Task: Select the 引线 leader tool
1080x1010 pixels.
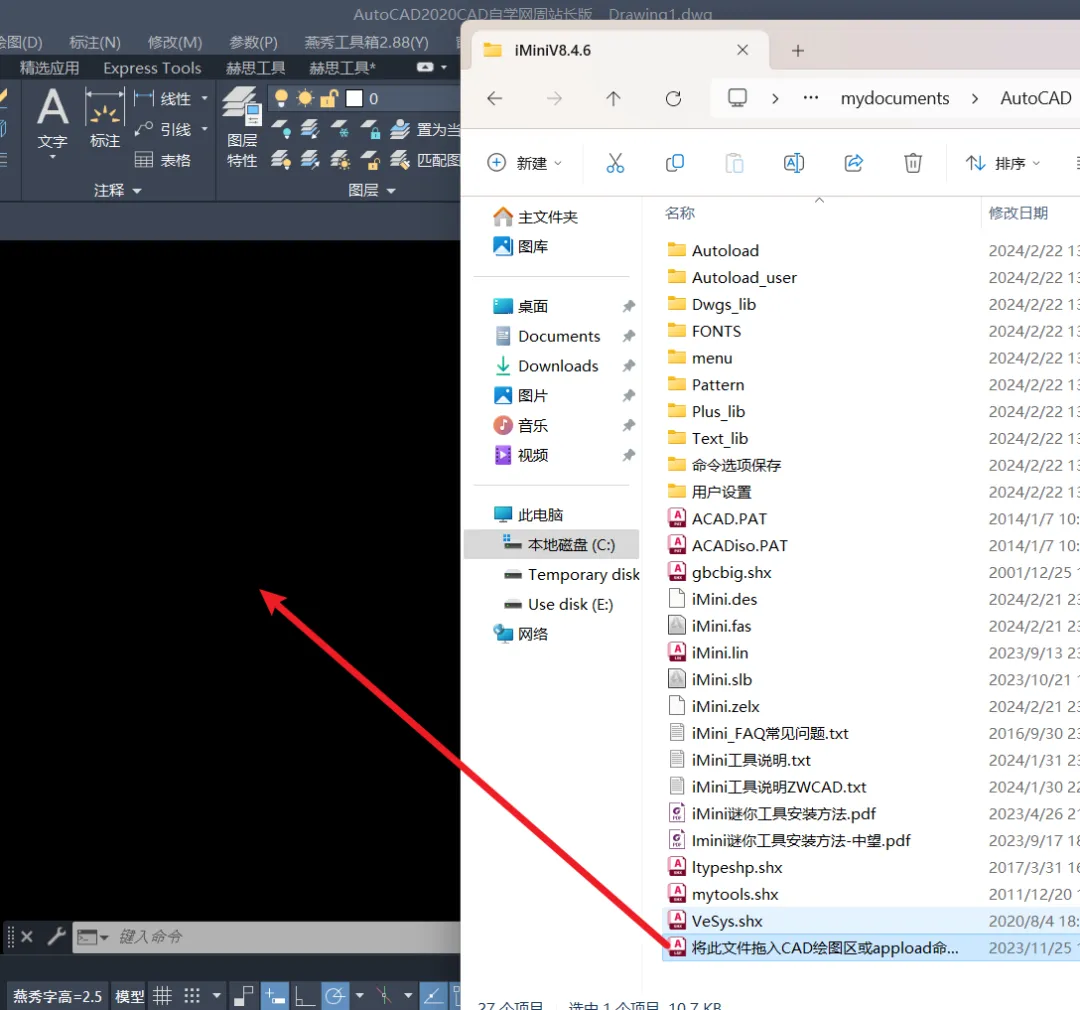Action: coord(164,129)
